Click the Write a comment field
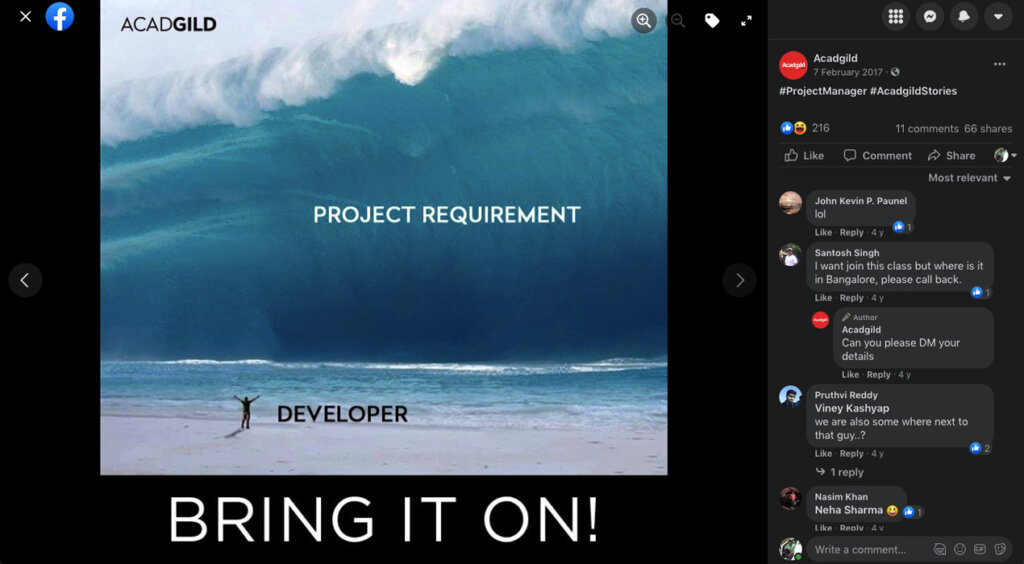 [865, 549]
